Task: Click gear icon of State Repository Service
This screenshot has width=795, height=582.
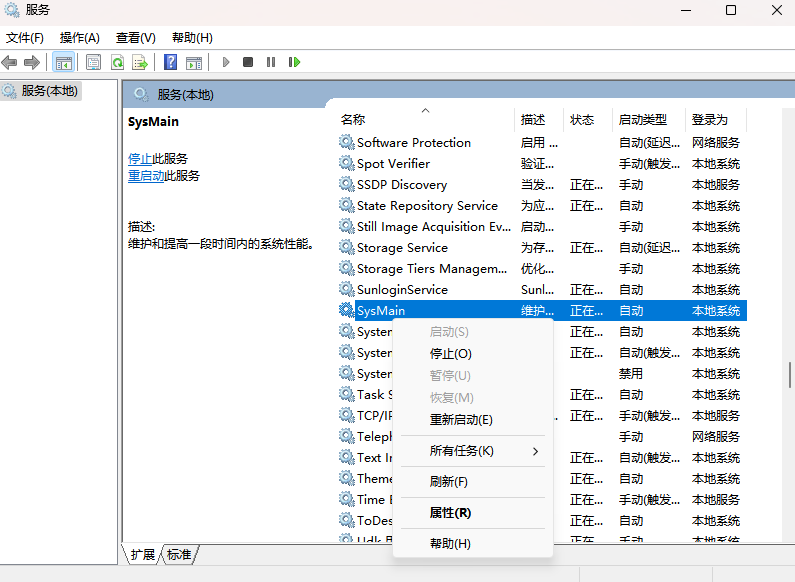Action: point(346,205)
